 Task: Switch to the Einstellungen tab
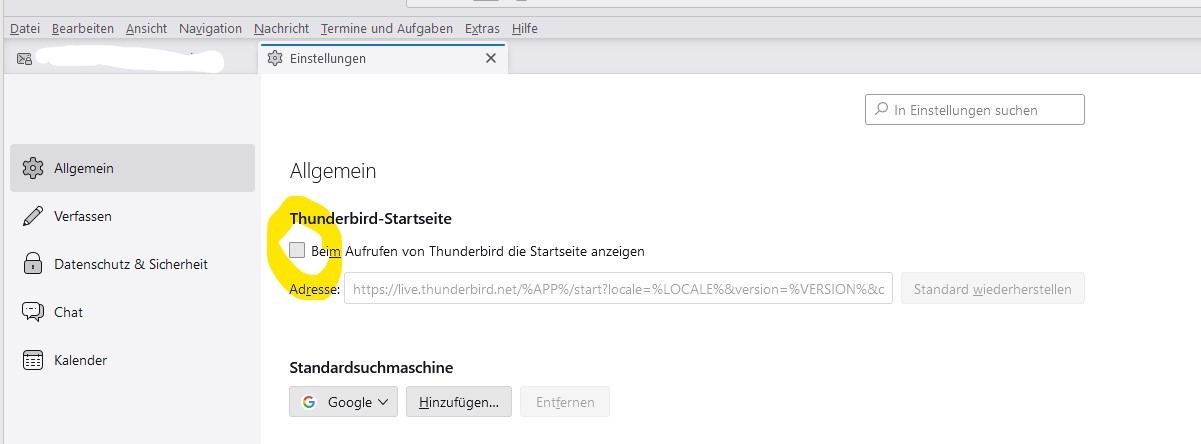383,59
